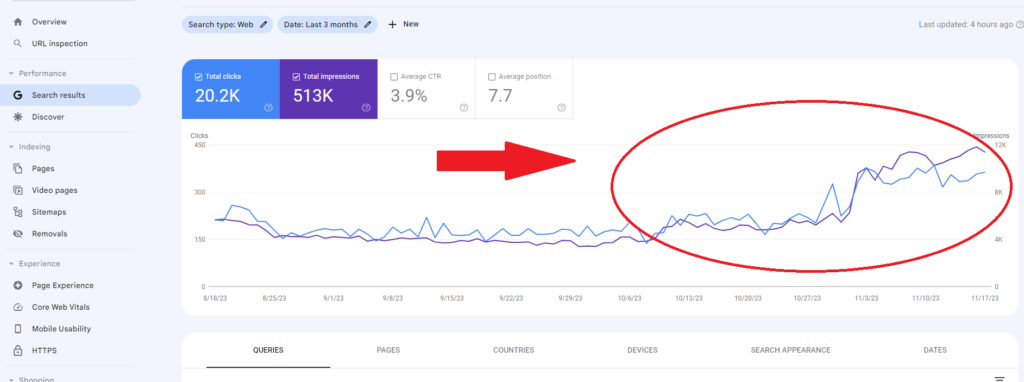Uncheck the Total clicks checkbox
Viewport: 1024px width, 382px height.
tap(199, 76)
